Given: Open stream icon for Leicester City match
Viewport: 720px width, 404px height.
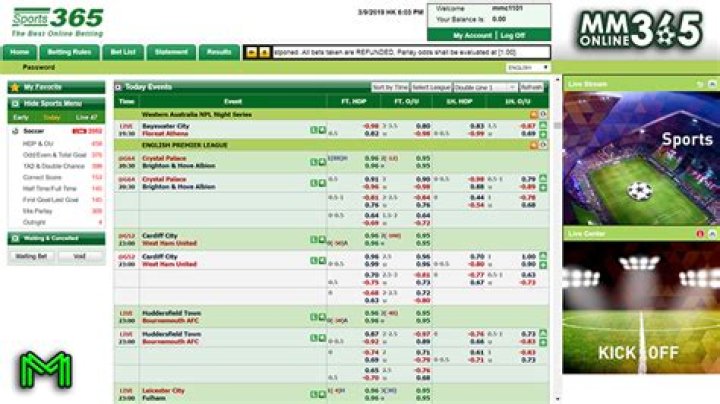Looking at the screenshot, I should pos(322,394).
